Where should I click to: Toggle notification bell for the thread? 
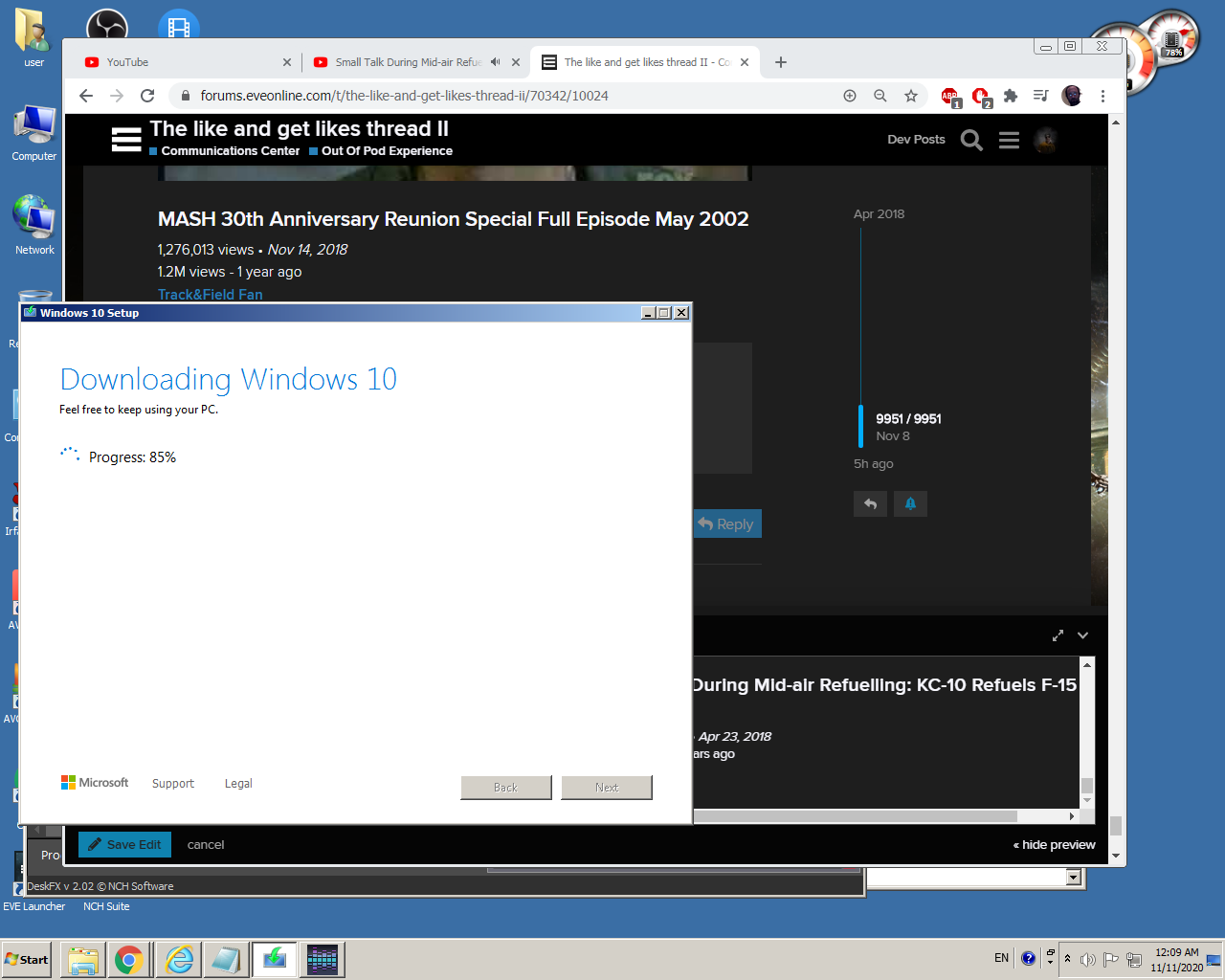[910, 503]
